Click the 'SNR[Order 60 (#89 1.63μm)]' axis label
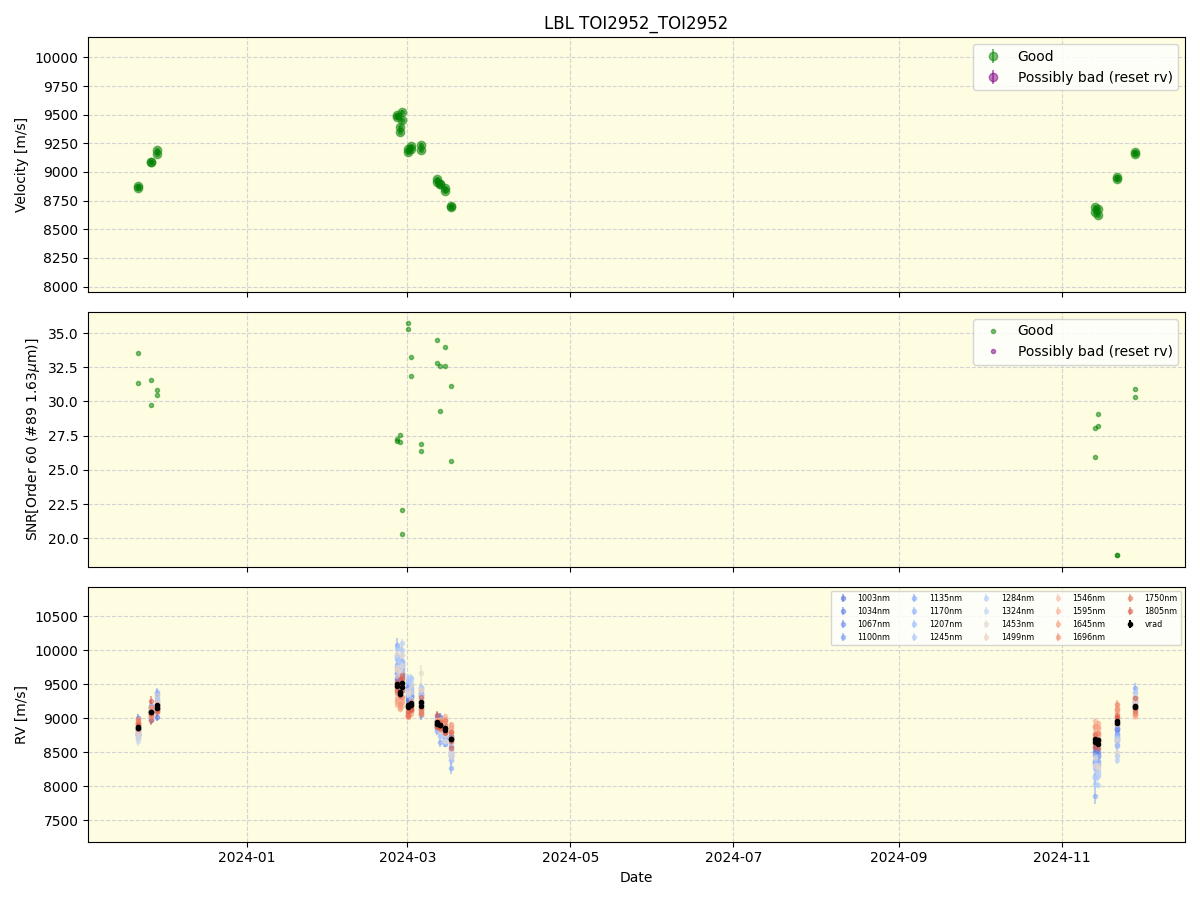1200x900 pixels. point(32,439)
